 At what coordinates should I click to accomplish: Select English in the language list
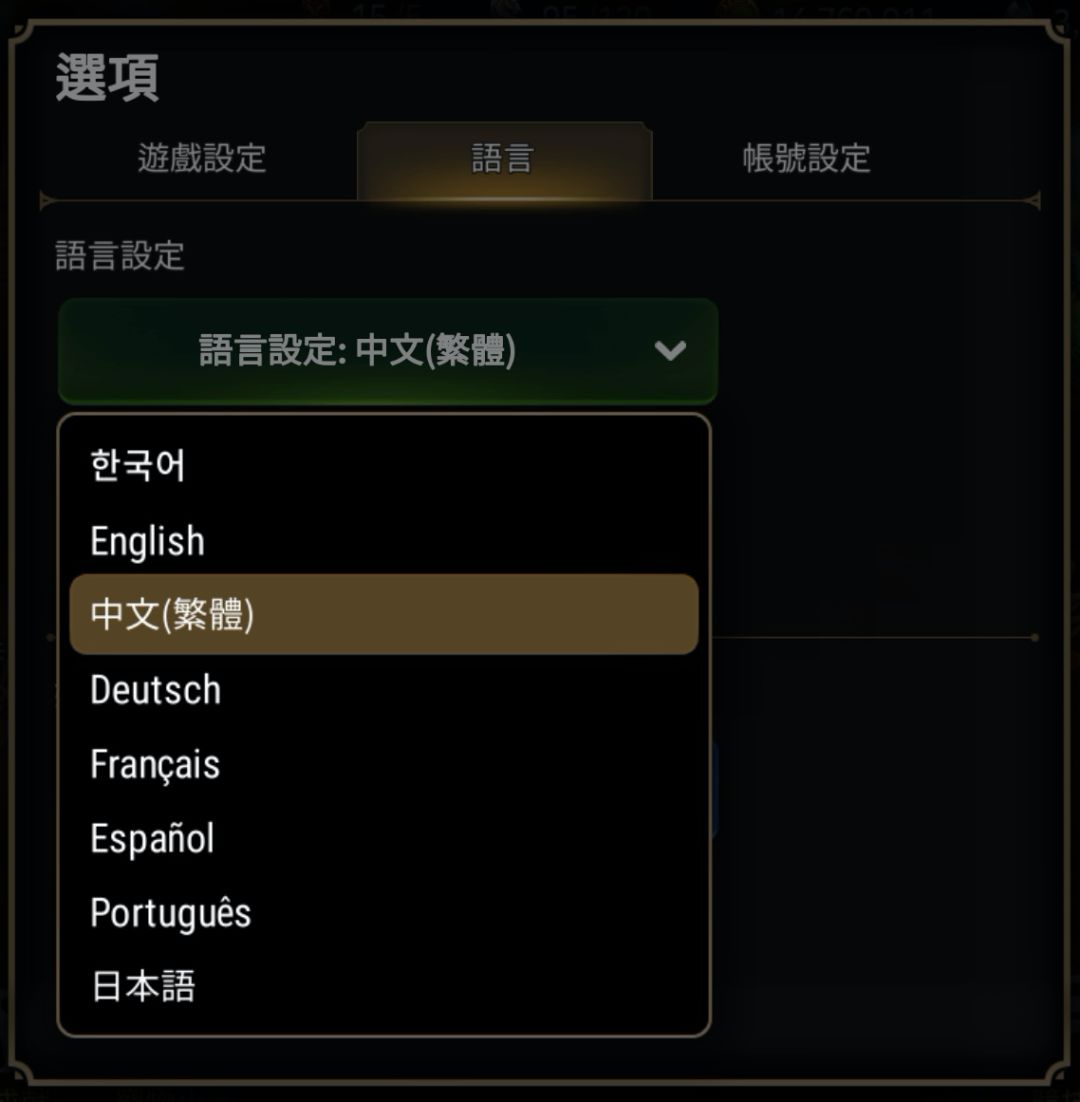(148, 541)
